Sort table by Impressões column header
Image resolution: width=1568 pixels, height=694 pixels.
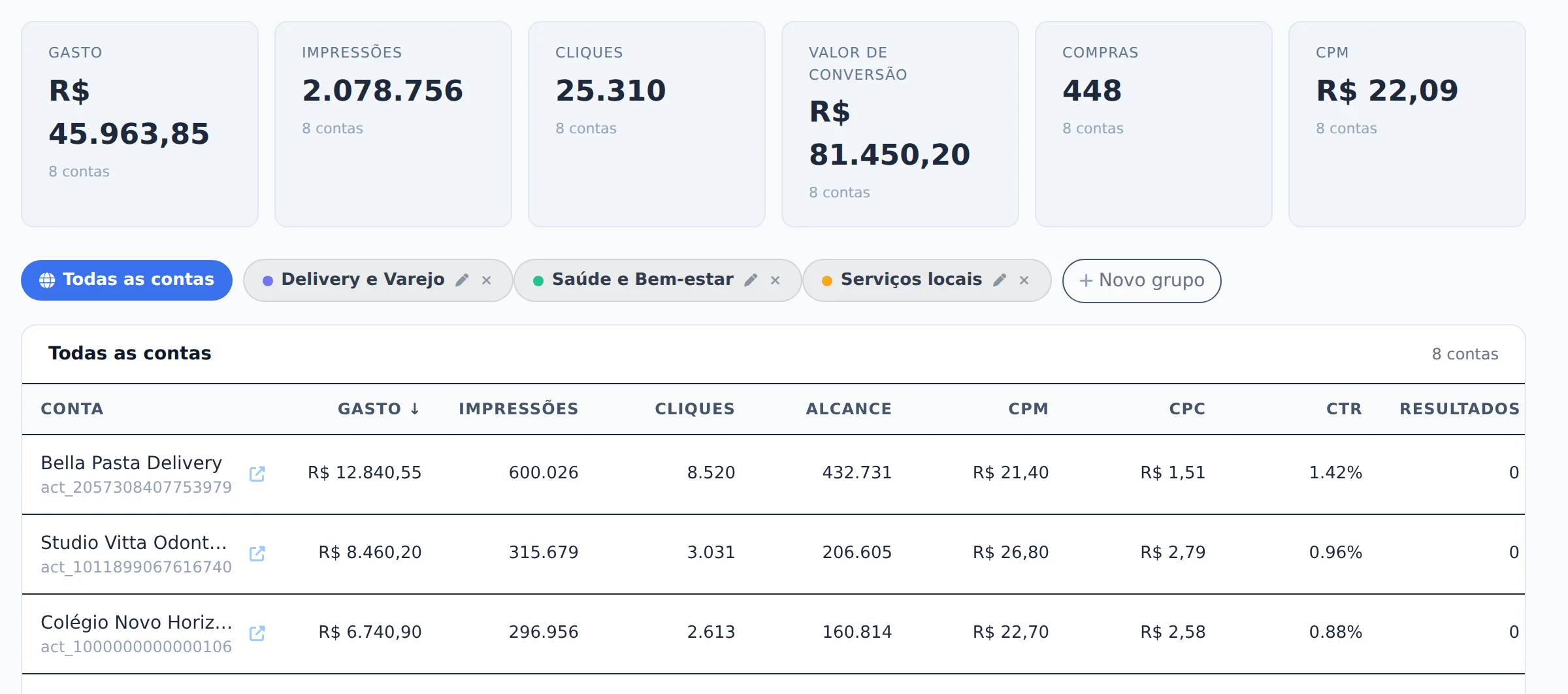pos(518,409)
